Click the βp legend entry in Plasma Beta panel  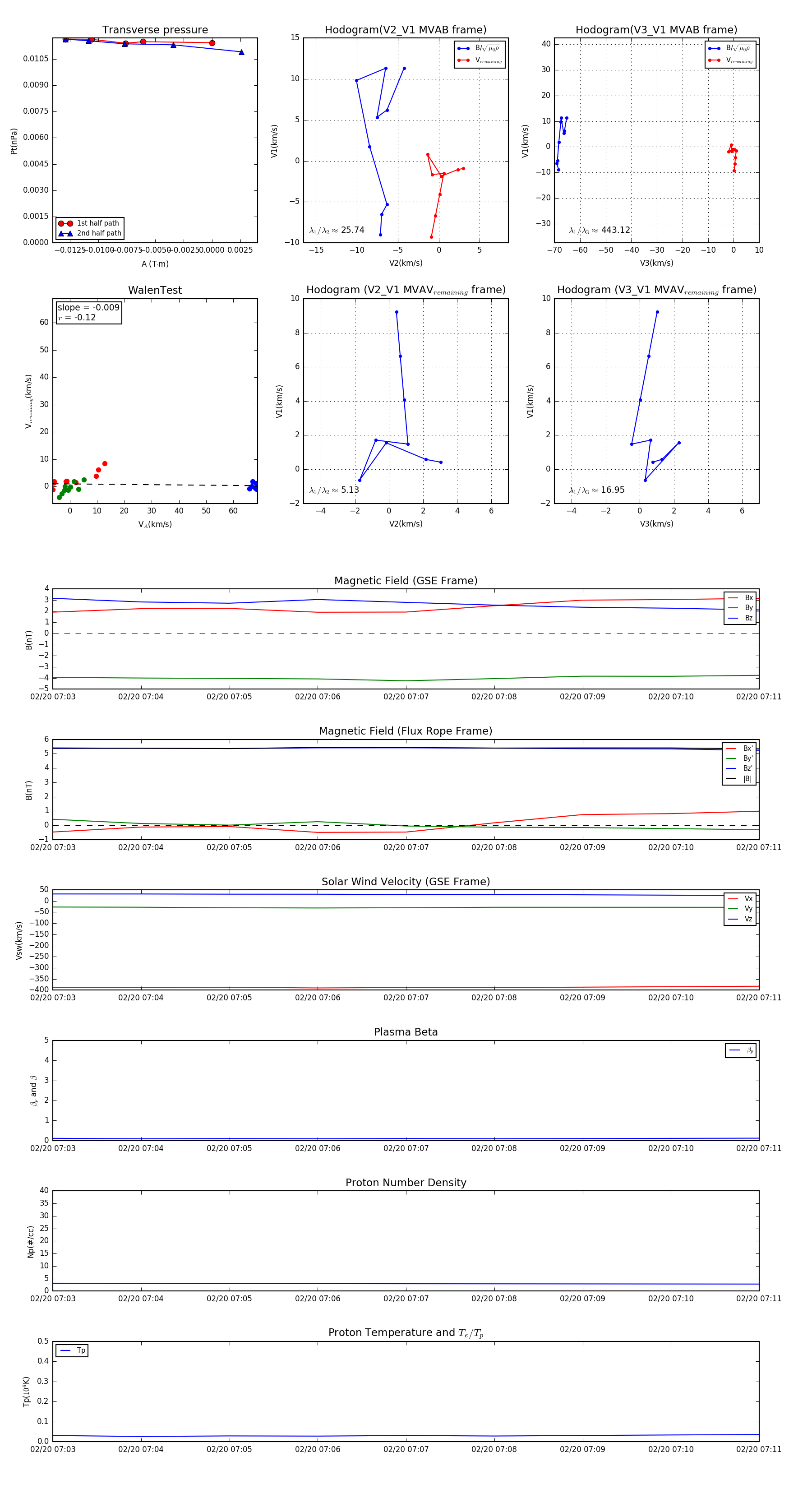(741, 1050)
